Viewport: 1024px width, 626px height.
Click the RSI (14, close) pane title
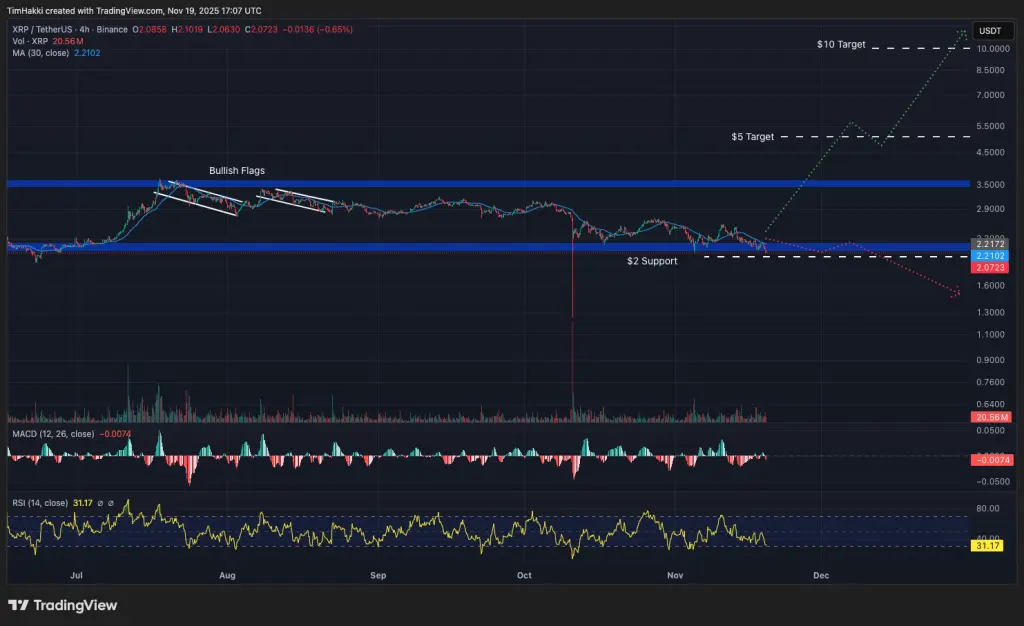click(x=40, y=501)
